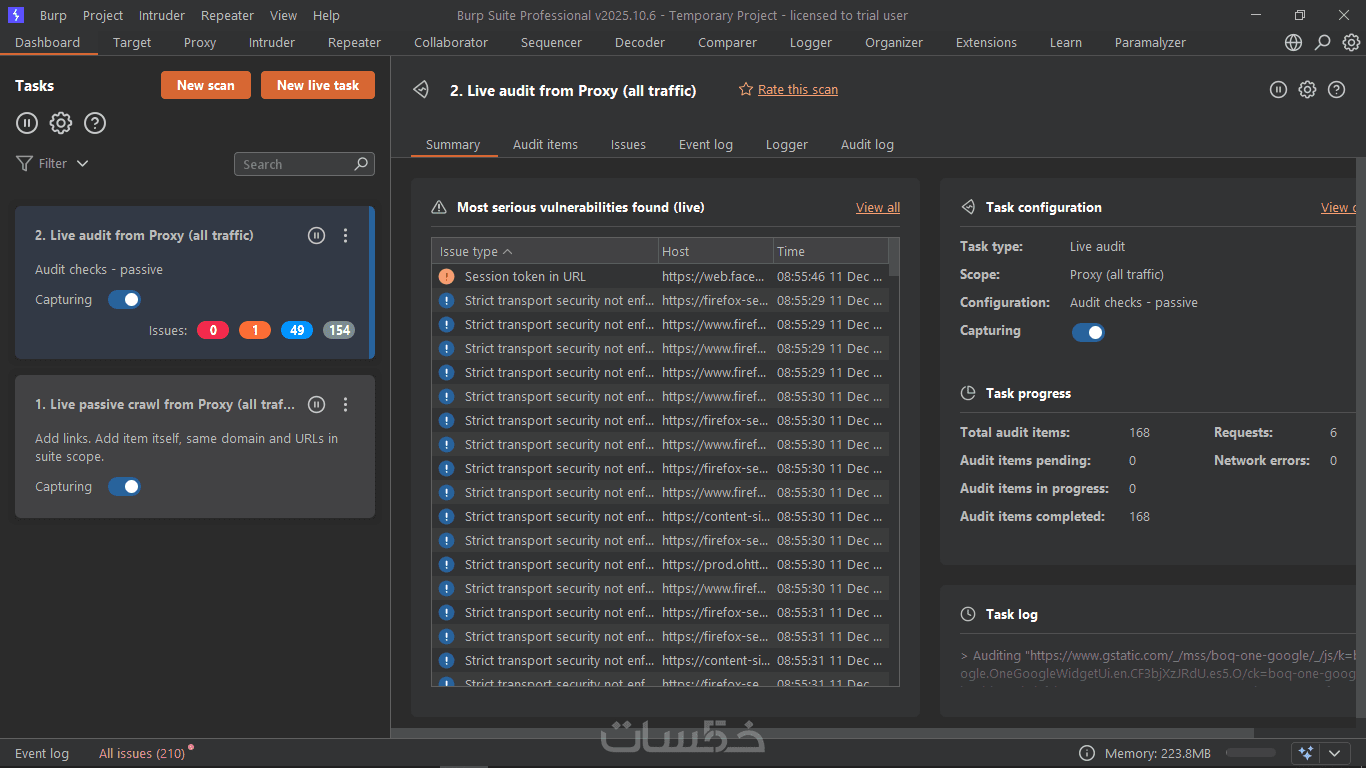Viewport: 1366px width, 768px height.
Task: Open the View menu
Action: click(x=283, y=15)
